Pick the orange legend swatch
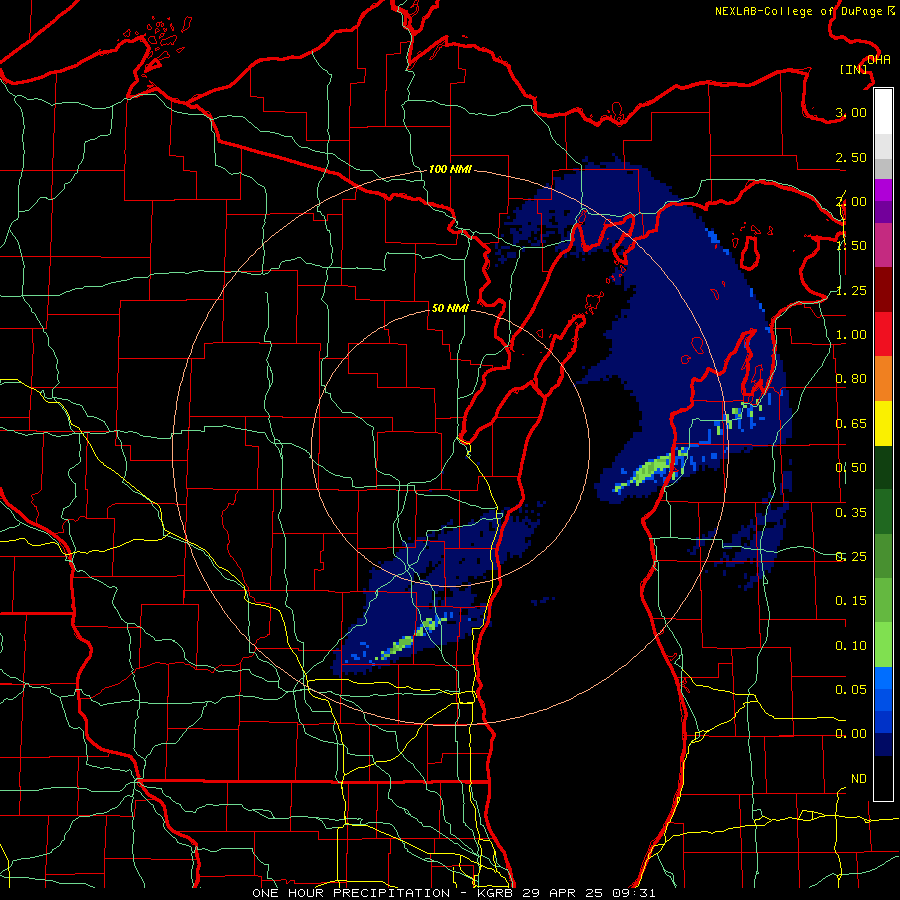 (x=883, y=379)
